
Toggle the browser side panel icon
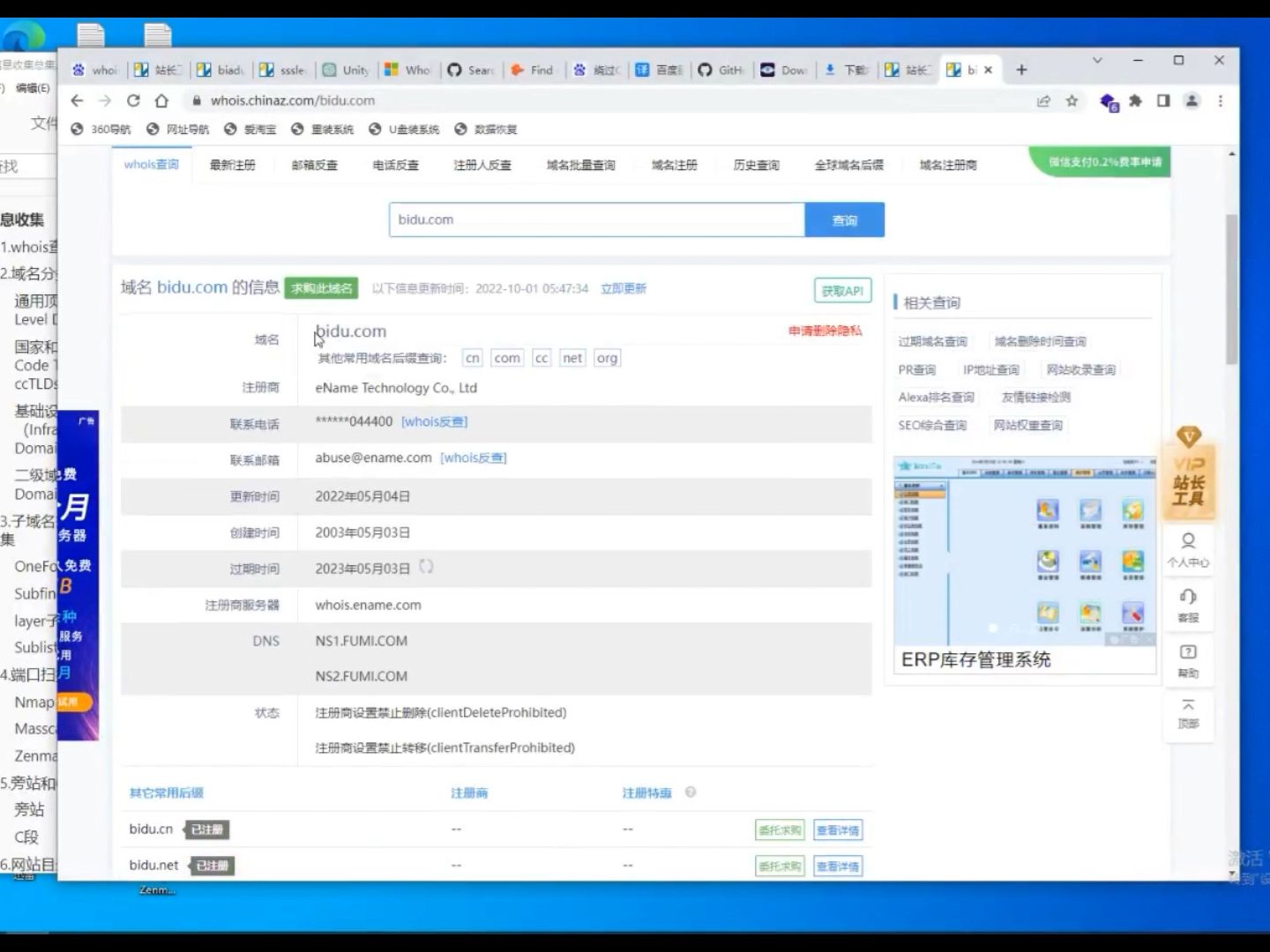(x=1163, y=100)
